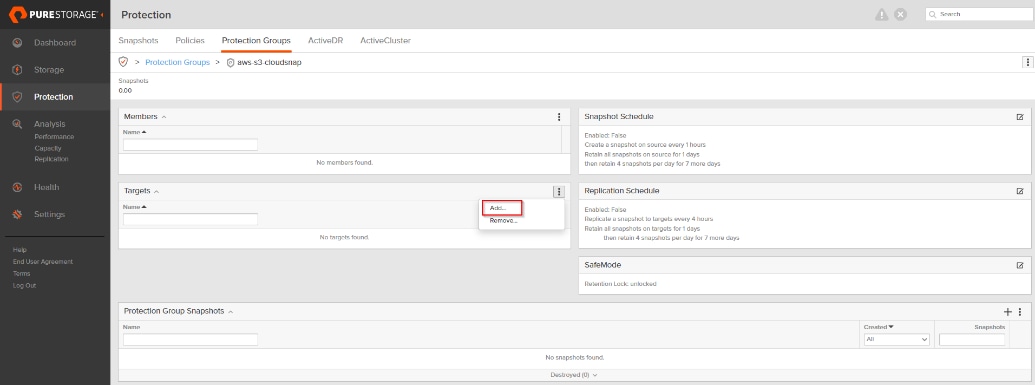Open the Dashboard sidebar icon
Screen dimensions: 1035x385
(18, 43)
